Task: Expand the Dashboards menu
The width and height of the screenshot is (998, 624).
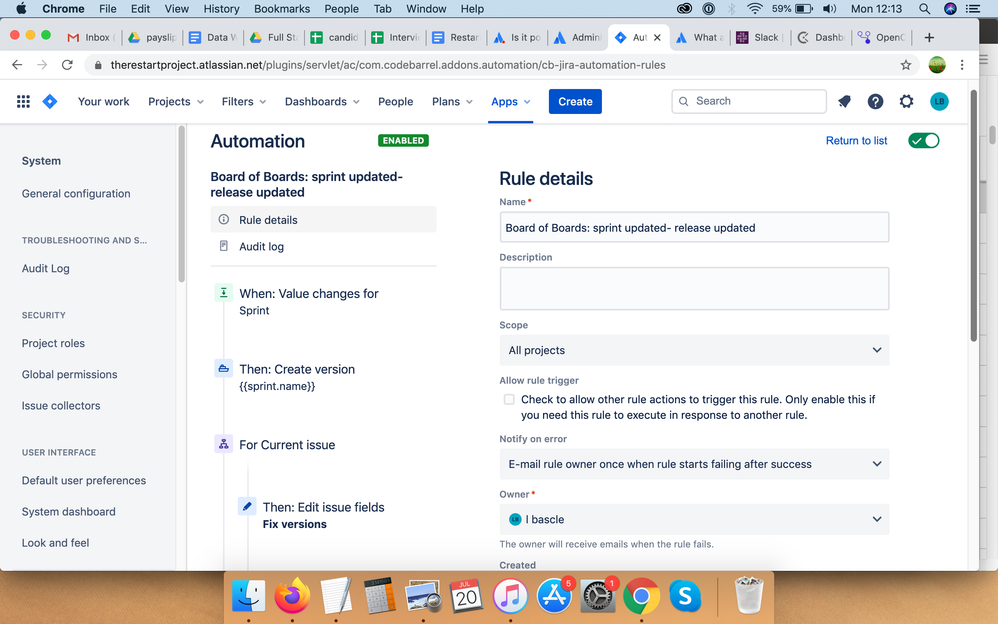Action: [x=322, y=101]
